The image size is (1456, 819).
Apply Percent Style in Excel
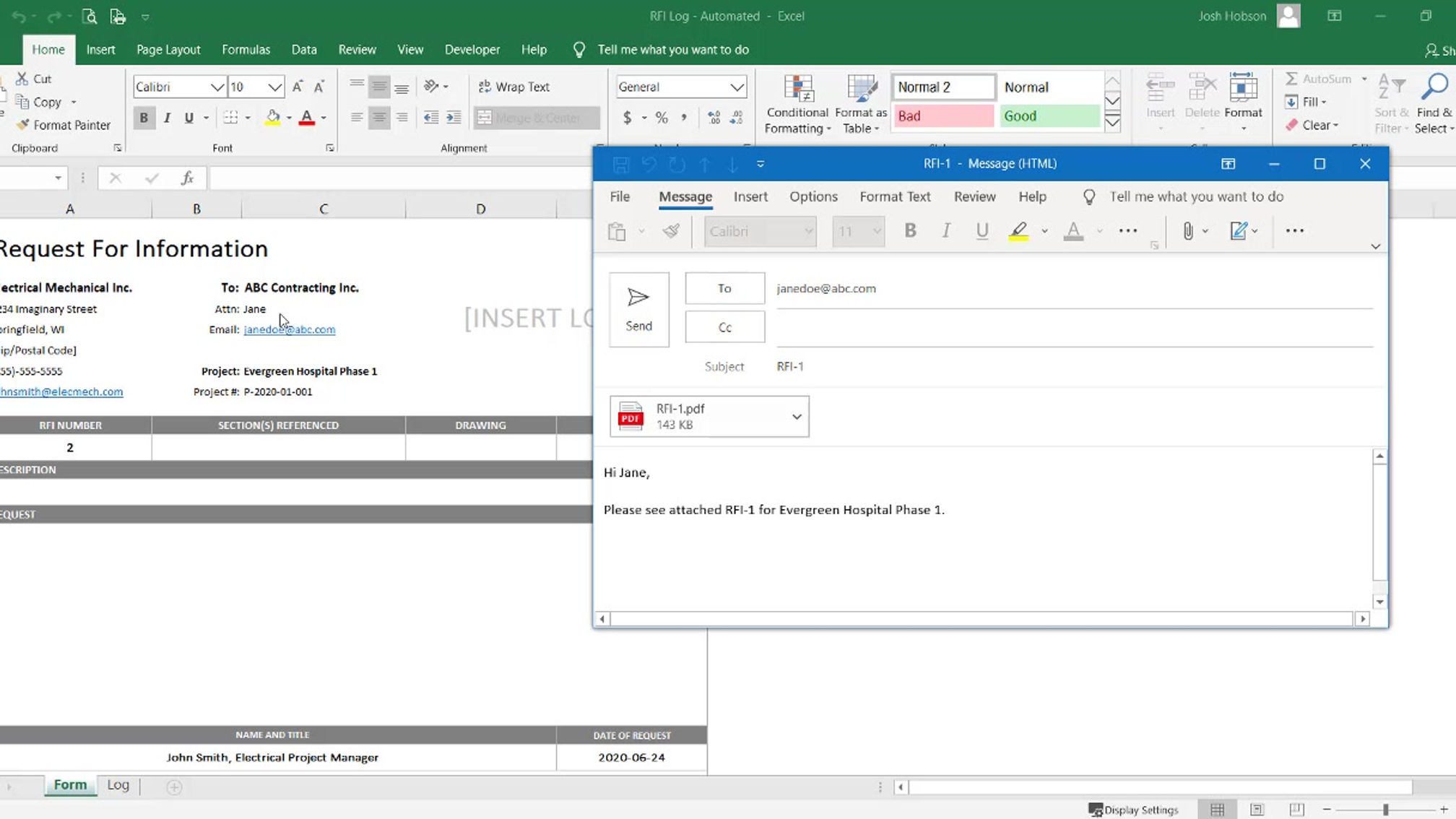click(662, 117)
